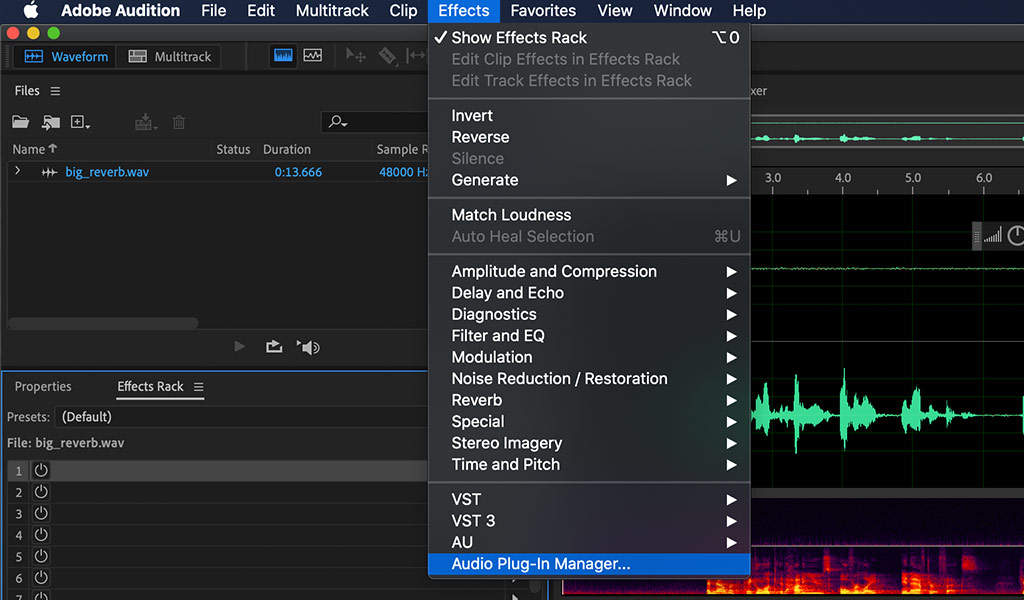
Task: Select the Razor tool in toolbar
Action: pos(387,56)
